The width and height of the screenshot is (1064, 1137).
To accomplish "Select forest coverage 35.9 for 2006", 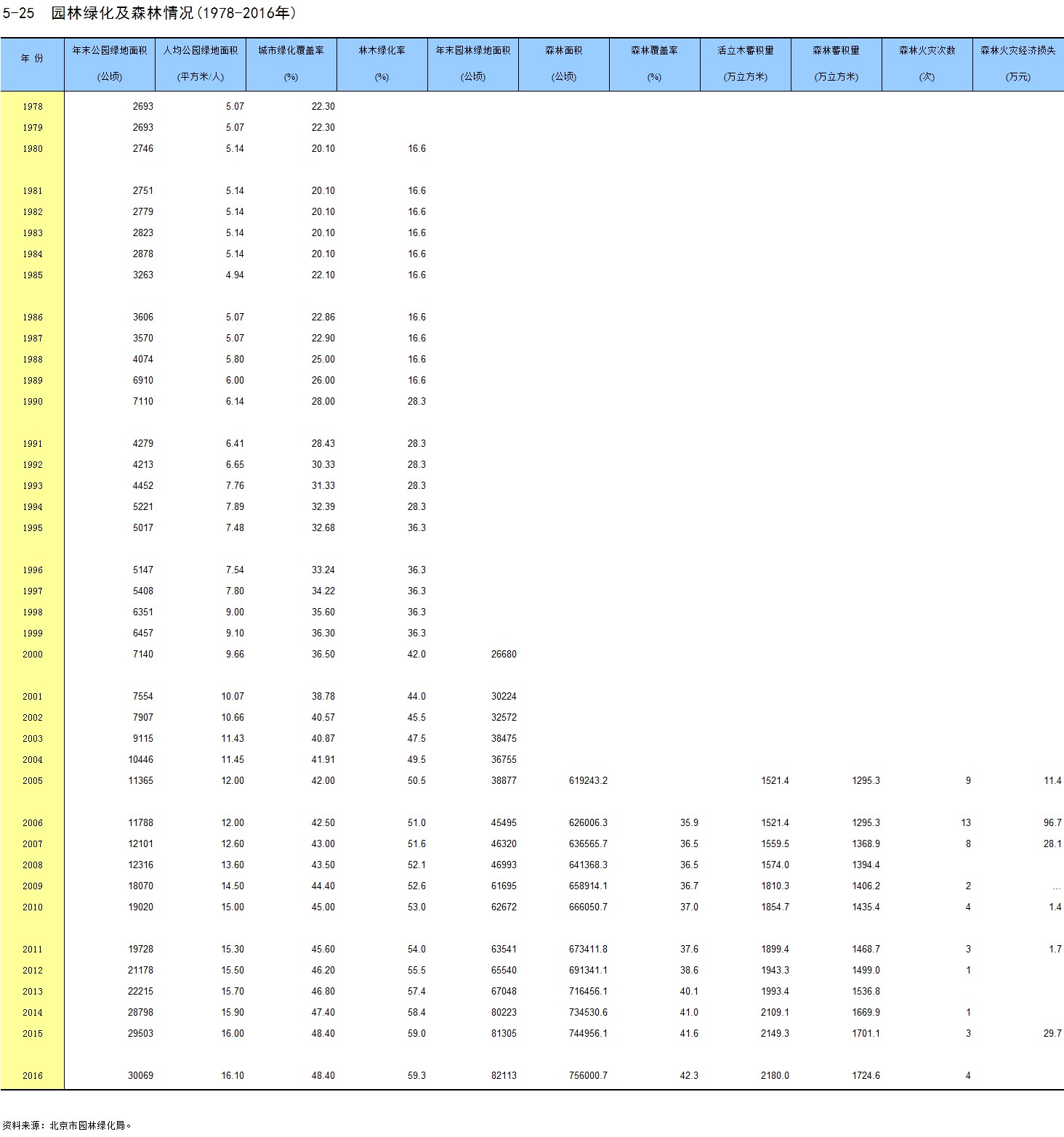I will tap(689, 822).
